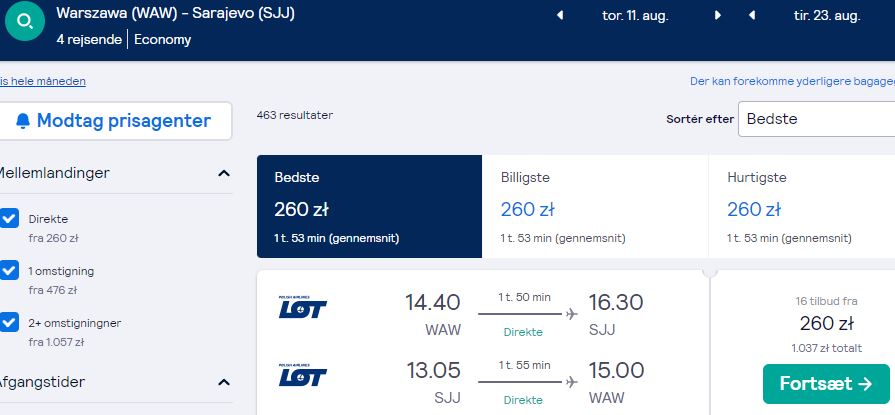Image resolution: width=895 pixels, height=415 pixels.
Task: Go to previous return date arrow
Action: pos(752,15)
